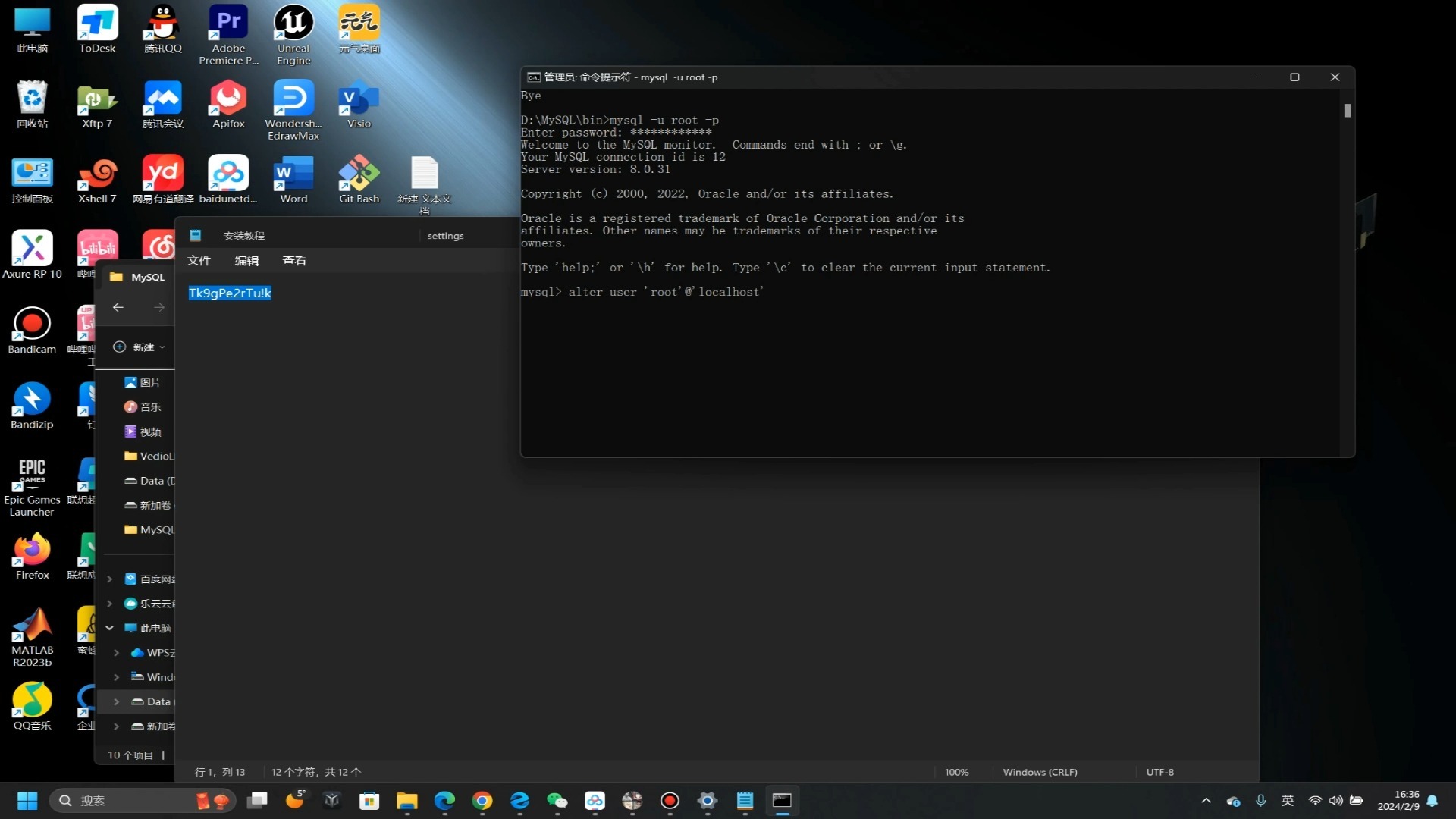Image resolution: width=1456 pixels, height=819 pixels.
Task: Open Bandicam desktop shortcut
Action: tap(32, 330)
